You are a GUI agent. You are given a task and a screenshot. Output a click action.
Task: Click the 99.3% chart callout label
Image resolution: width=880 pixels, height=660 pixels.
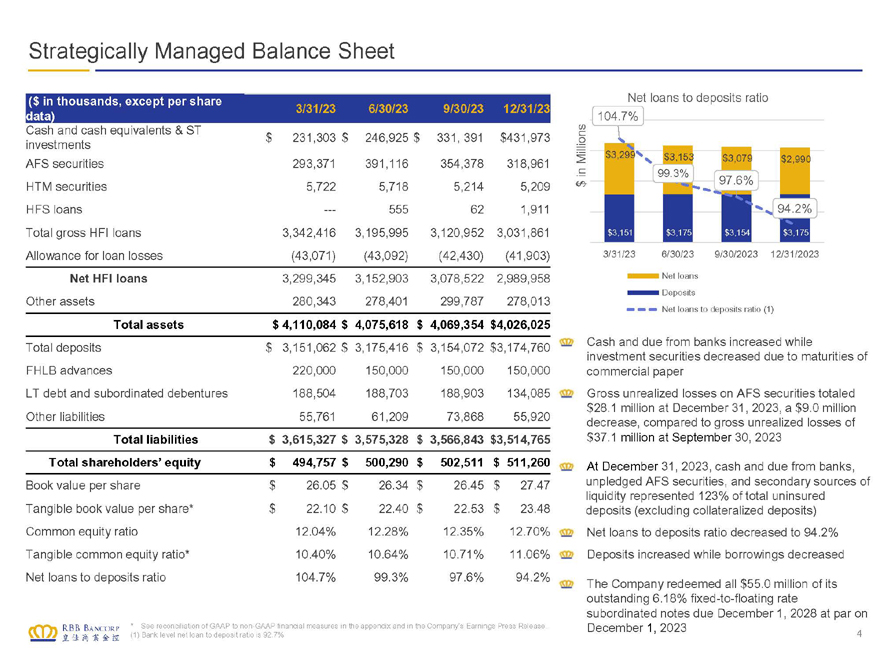tap(672, 173)
